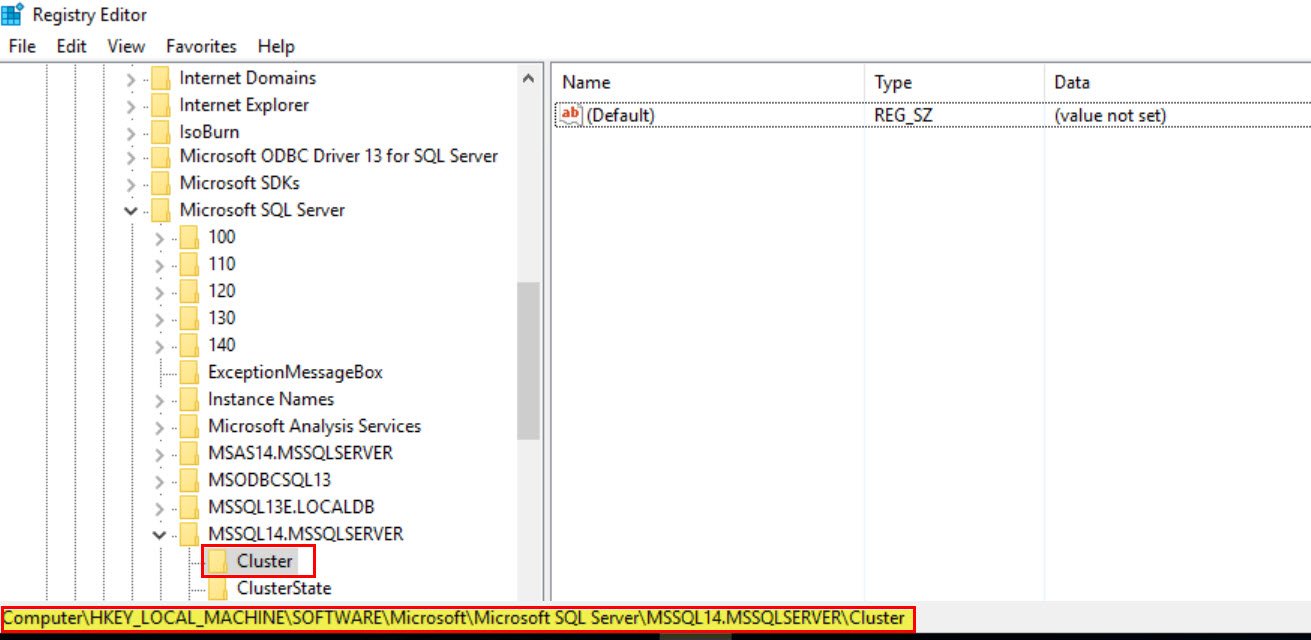Expand the Internet Explorer key

click(131, 105)
